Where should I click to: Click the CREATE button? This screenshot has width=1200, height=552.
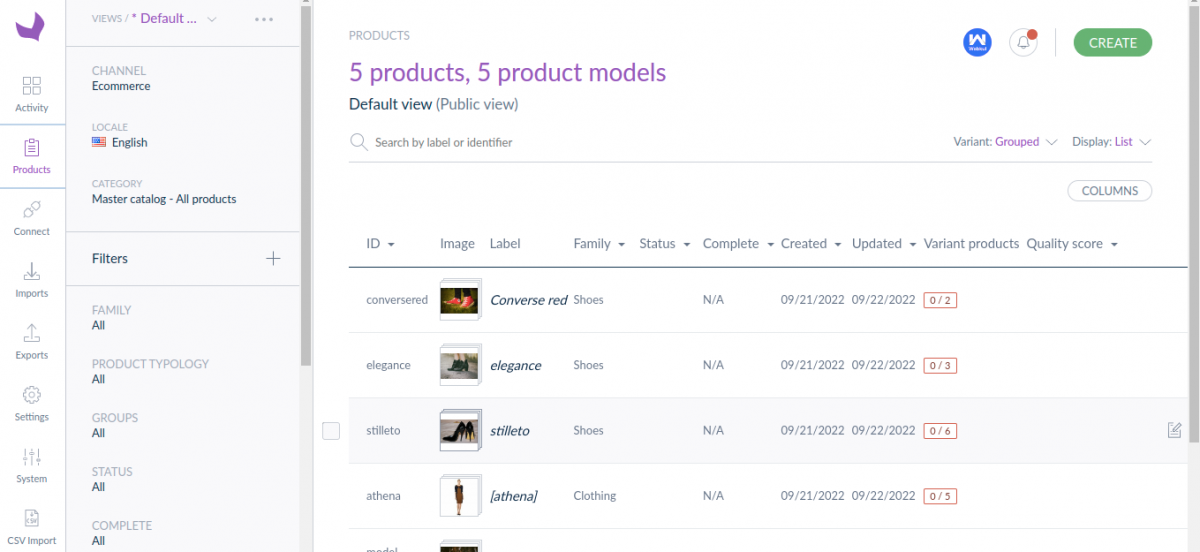(1113, 43)
